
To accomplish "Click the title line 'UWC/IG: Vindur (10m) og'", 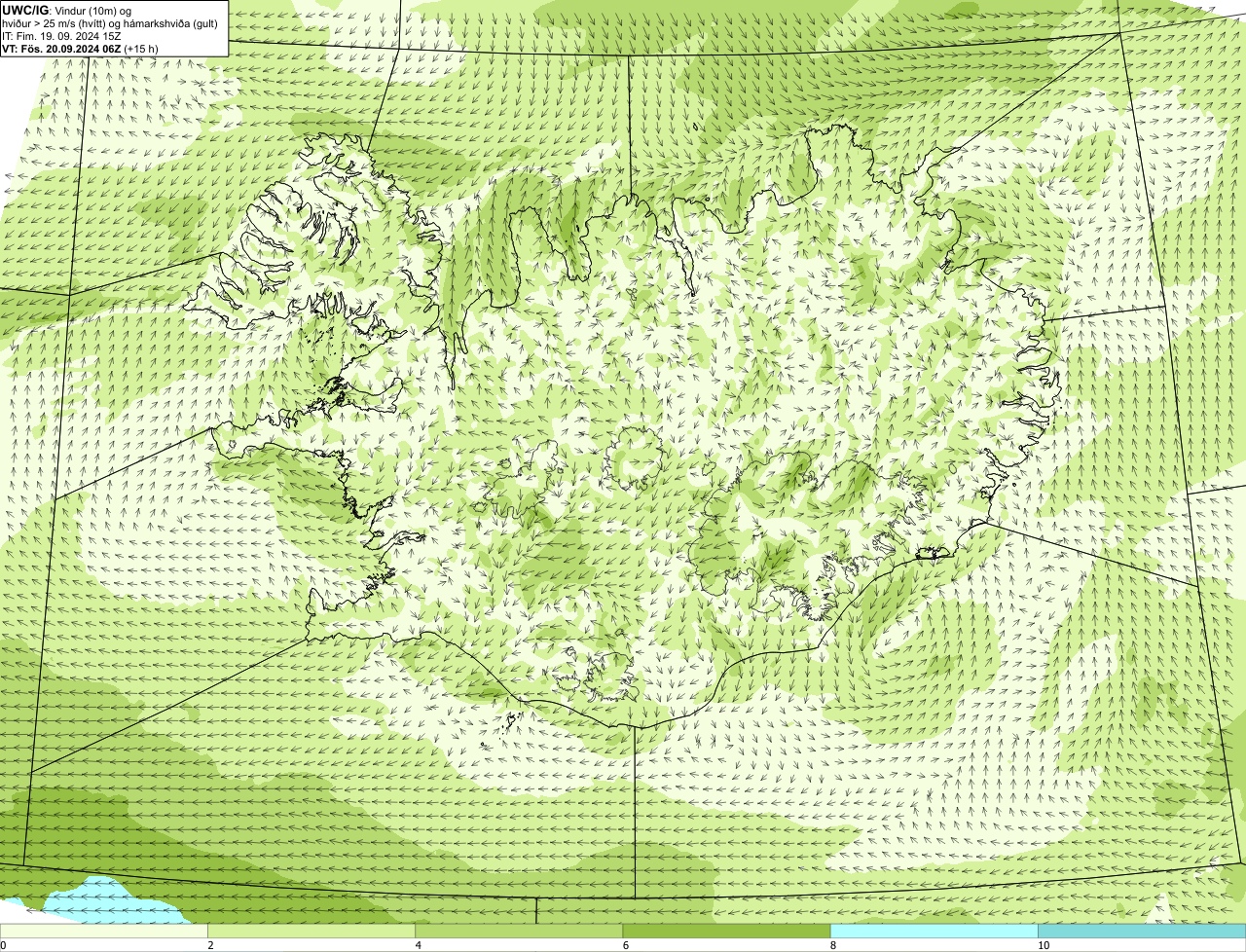I will click(x=68, y=11).
